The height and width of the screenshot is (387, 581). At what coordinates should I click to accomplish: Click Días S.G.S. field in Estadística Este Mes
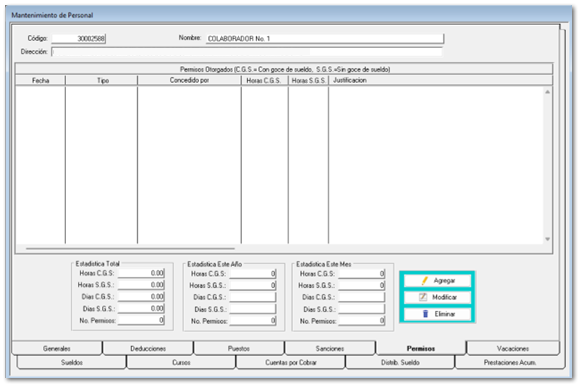click(x=362, y=310)
